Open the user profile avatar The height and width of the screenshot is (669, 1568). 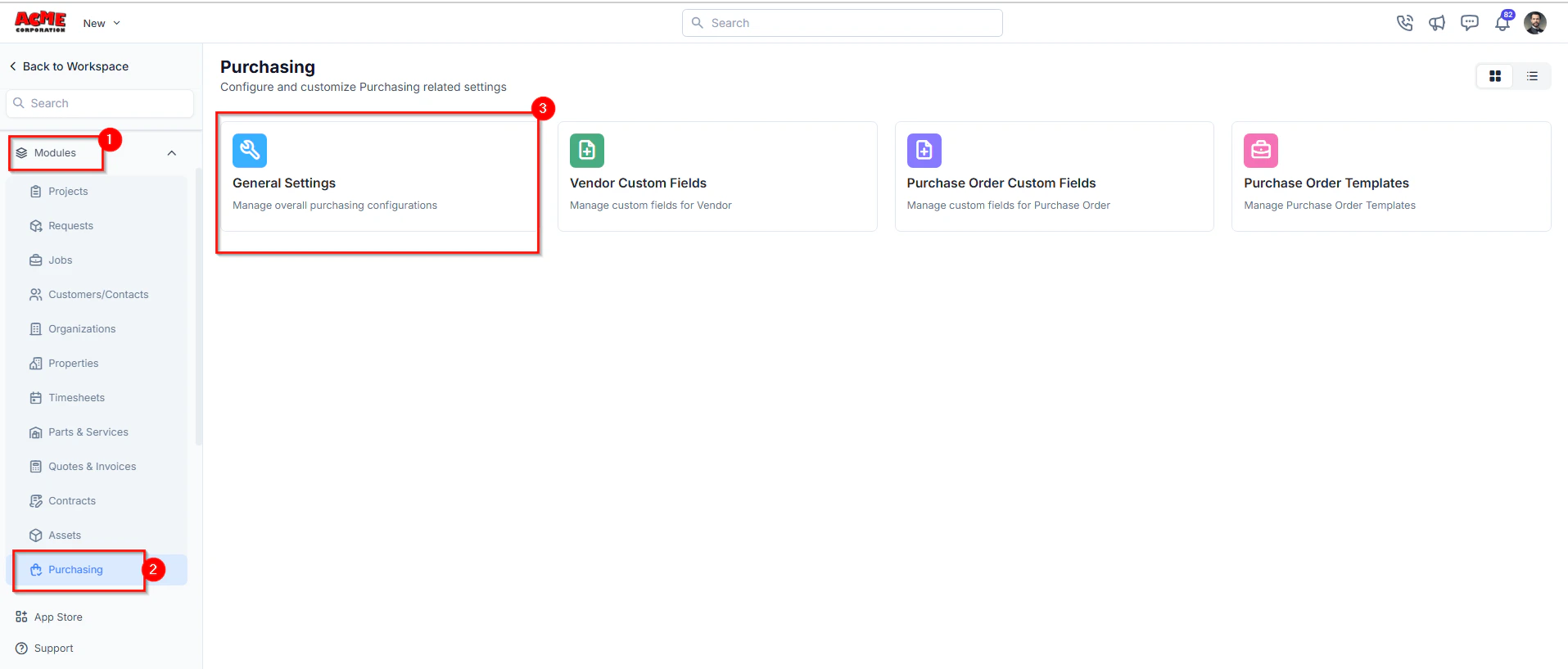pyautogui.click(x=1535, y=23)
